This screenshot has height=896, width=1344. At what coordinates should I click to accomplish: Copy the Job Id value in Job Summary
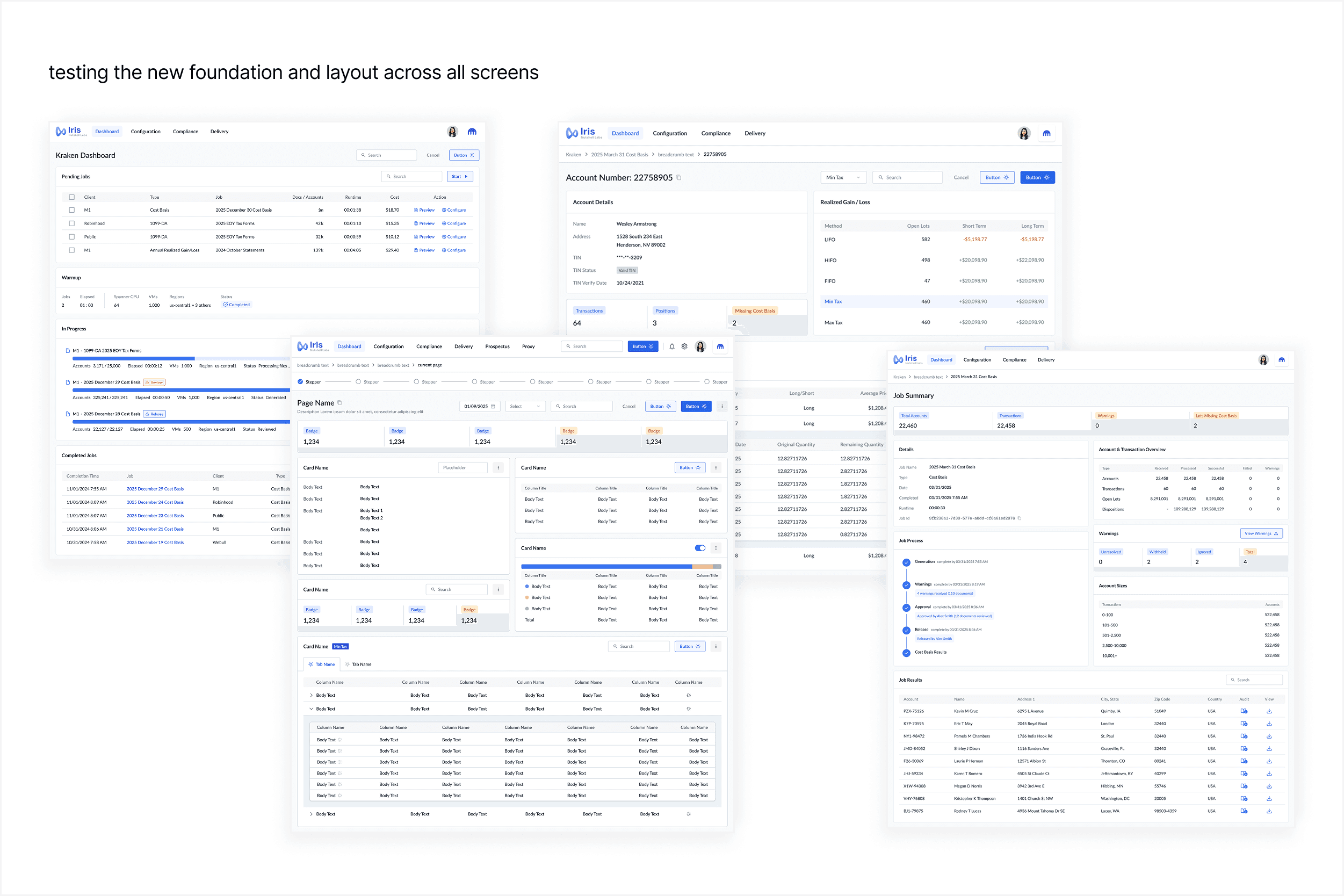(1020, 518)
